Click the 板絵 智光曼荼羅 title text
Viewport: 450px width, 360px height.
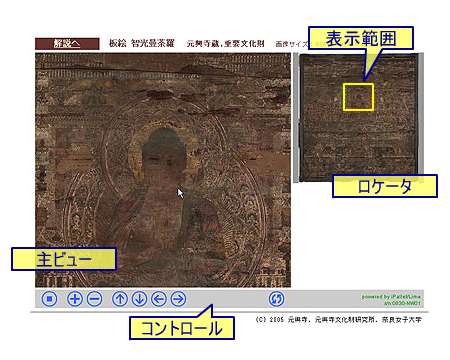[x=142, y=43]
